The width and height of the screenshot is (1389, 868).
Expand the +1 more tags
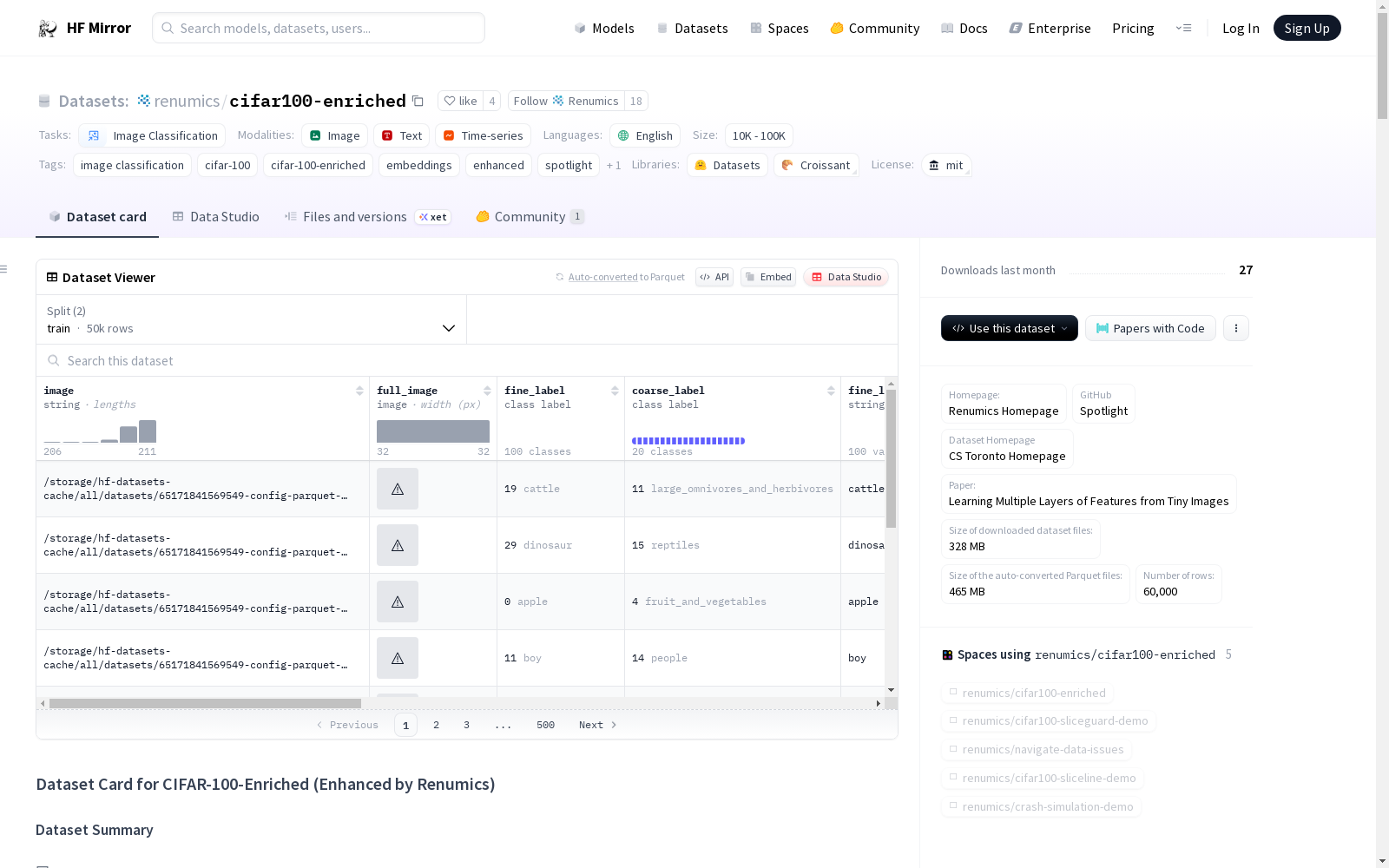(614, 165)
